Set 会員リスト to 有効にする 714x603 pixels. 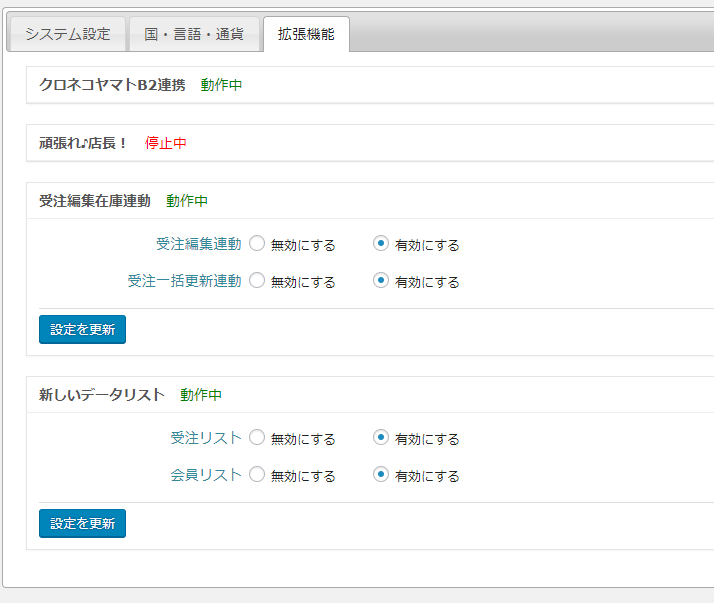click(381, 474)
